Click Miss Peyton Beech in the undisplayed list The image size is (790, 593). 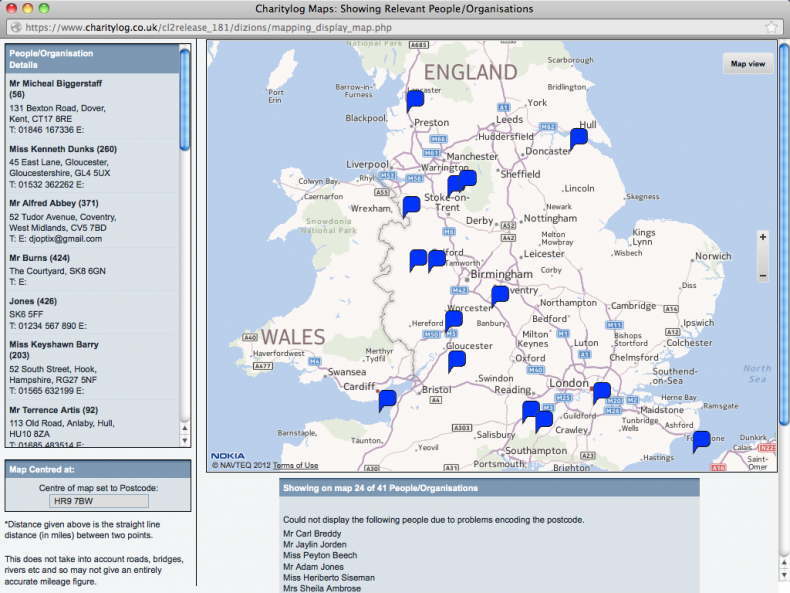click(320, 555)
